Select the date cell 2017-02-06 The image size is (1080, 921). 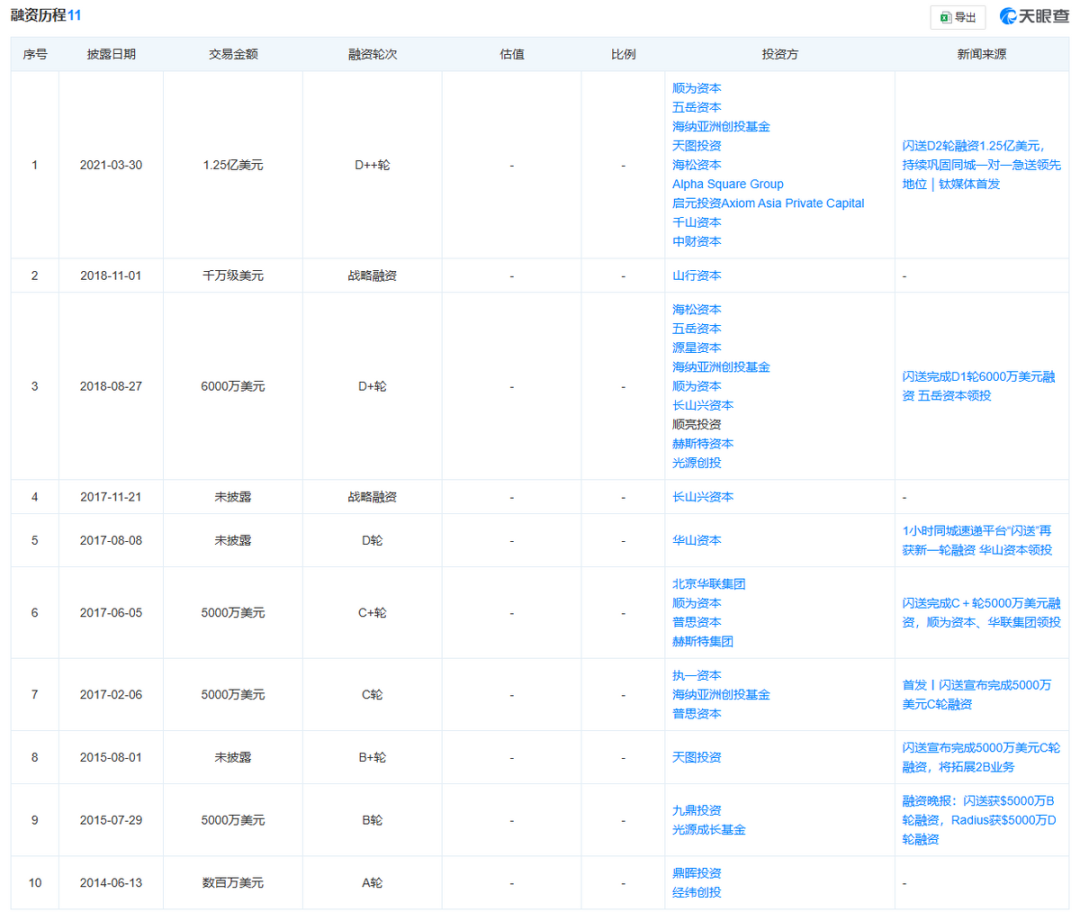coord(111,695)
